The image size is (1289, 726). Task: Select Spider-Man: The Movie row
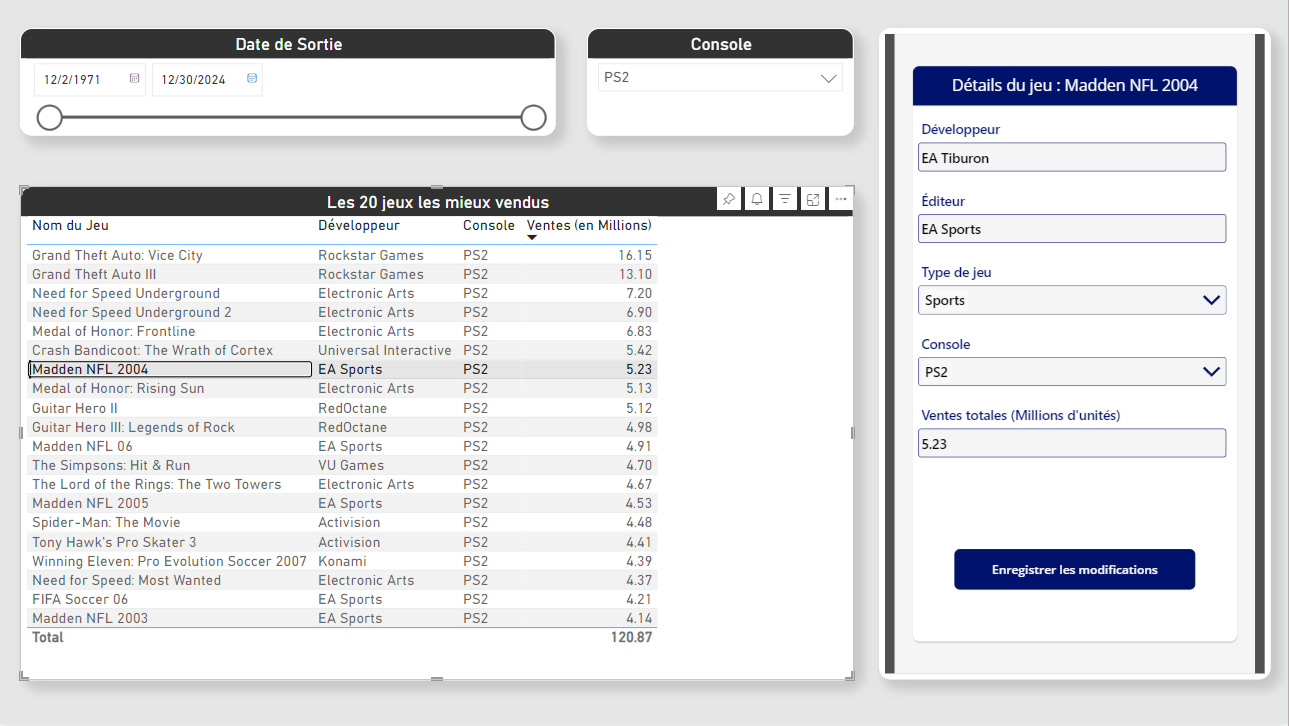(x=341, y=522)
